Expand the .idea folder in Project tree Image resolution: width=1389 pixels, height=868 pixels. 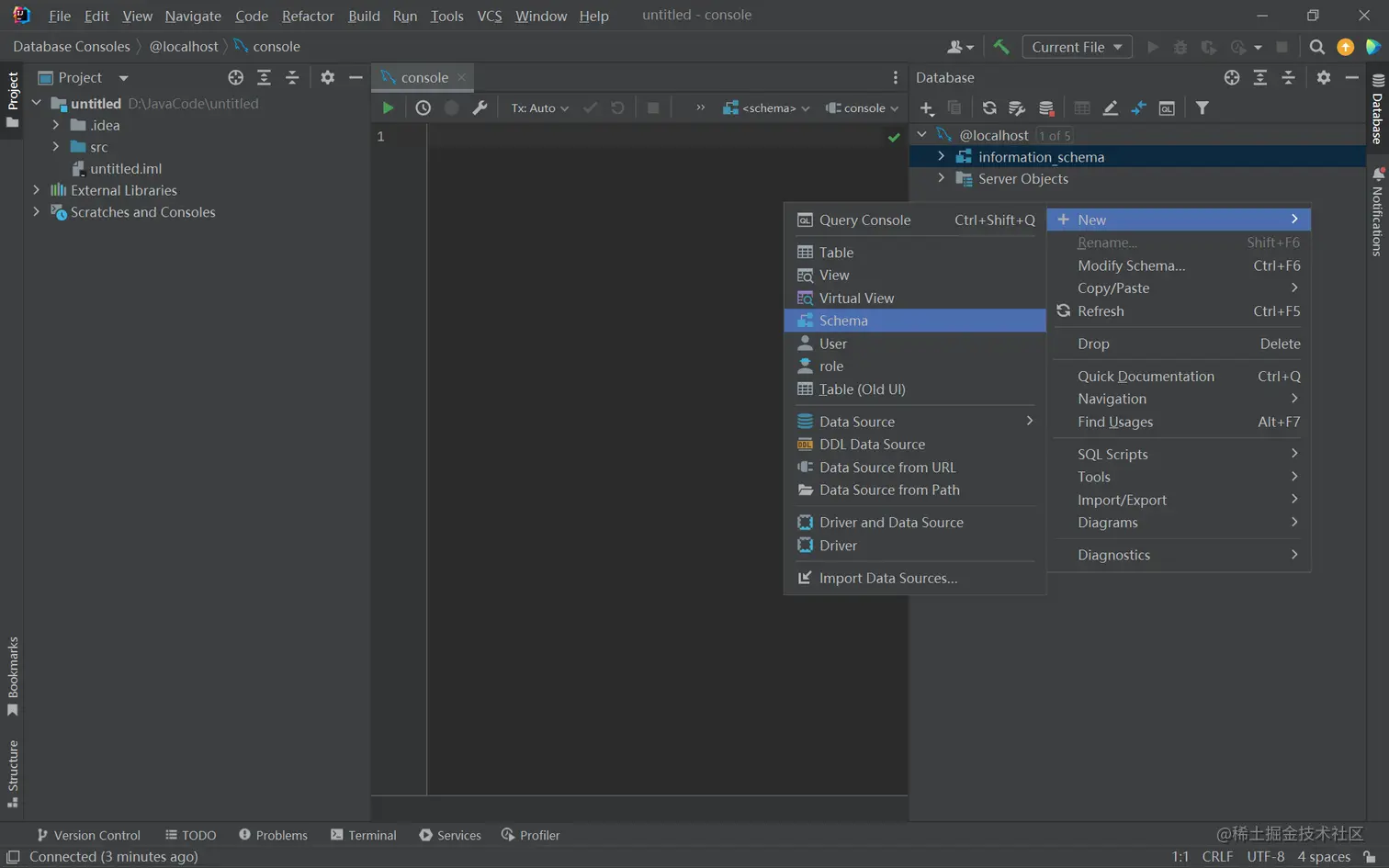(x=56, y=125)
